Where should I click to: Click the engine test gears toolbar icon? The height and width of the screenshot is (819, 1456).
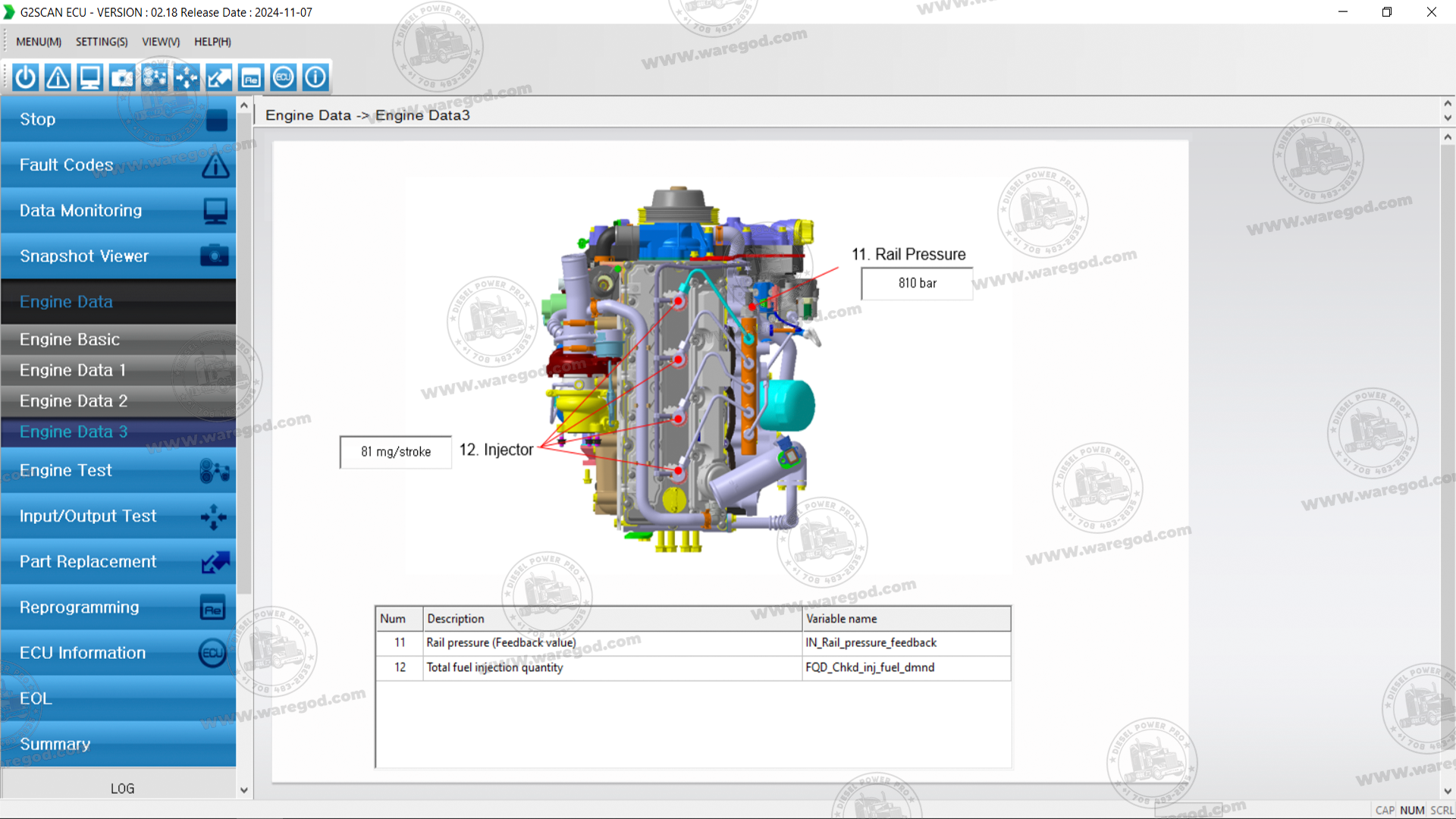tap(154, 77)
